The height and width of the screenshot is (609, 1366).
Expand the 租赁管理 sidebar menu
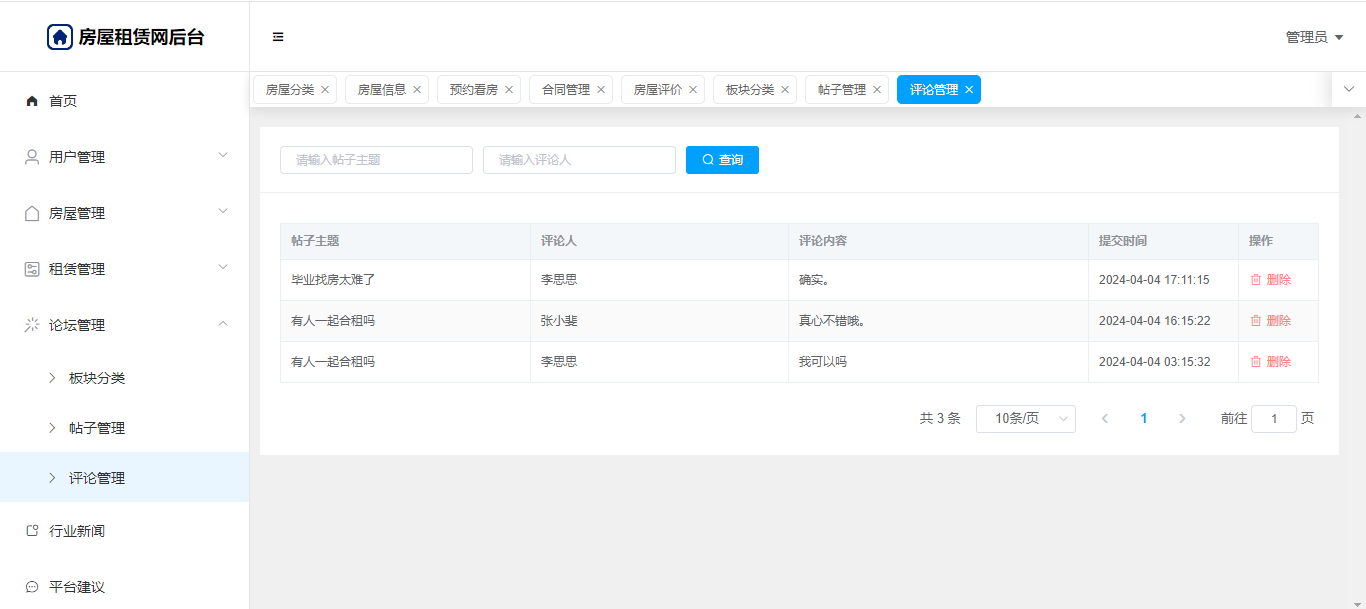click(124, 269)
